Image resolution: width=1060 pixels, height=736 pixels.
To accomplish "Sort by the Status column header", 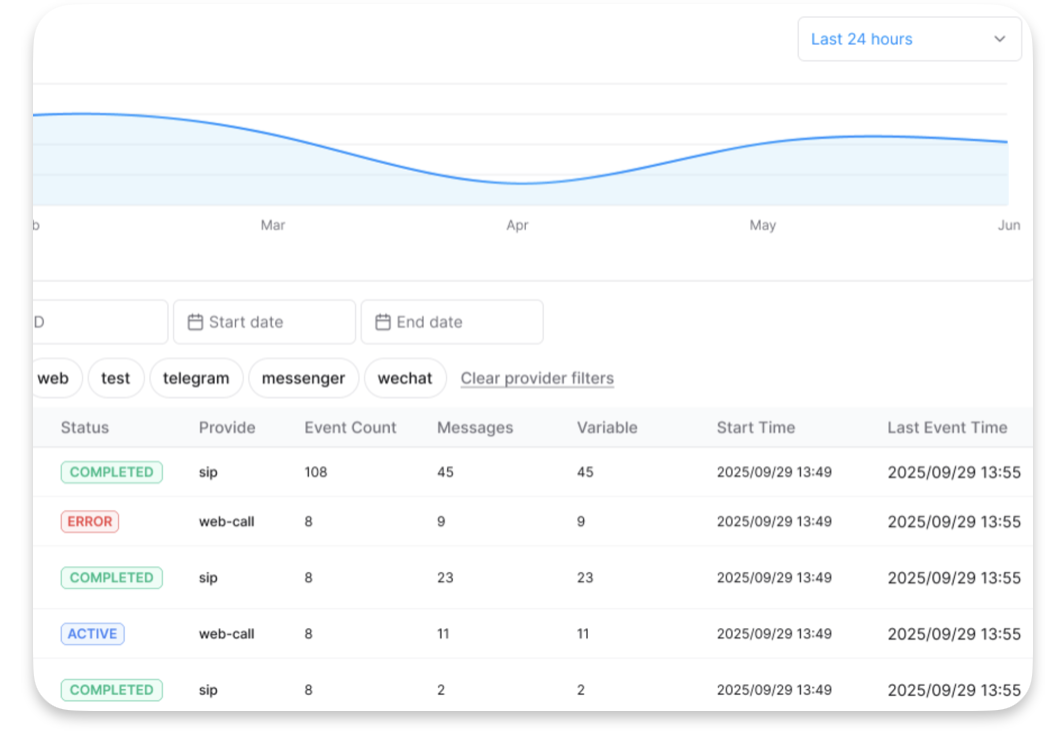I will tap(85, 427).
